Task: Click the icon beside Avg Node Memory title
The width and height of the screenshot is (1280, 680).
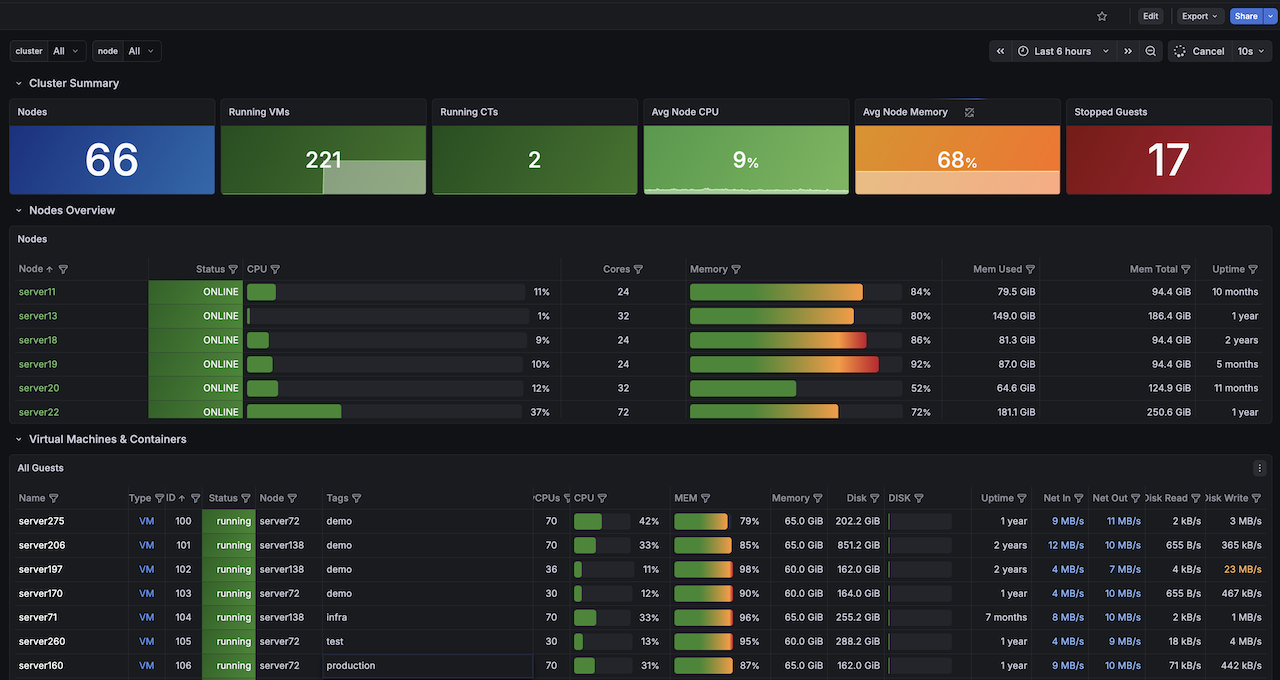Action: [969, 112]
